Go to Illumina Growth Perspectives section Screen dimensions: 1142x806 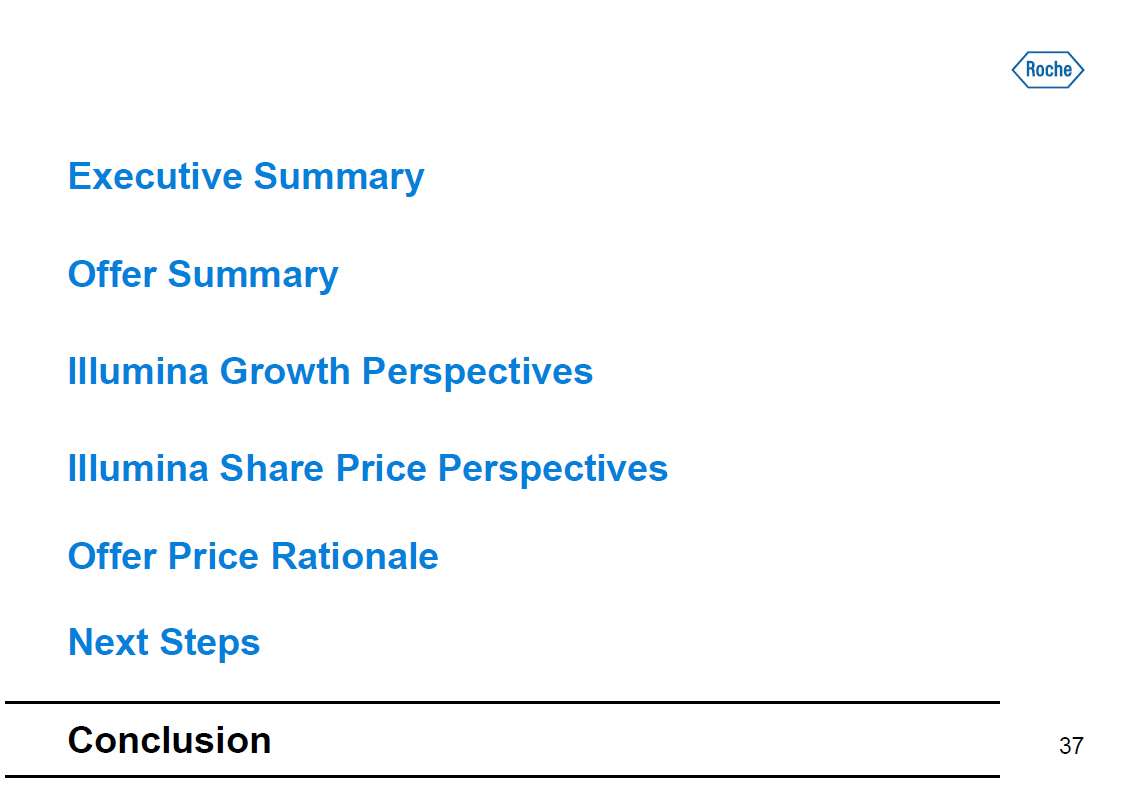coord(330,372)
